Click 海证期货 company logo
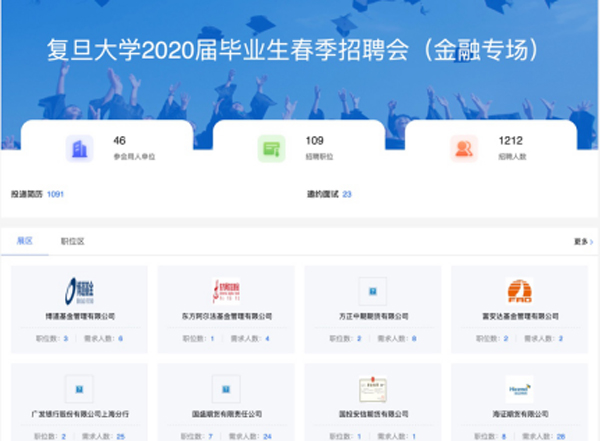Viewport: 600px width, 441px height. (x=519, y=389)
